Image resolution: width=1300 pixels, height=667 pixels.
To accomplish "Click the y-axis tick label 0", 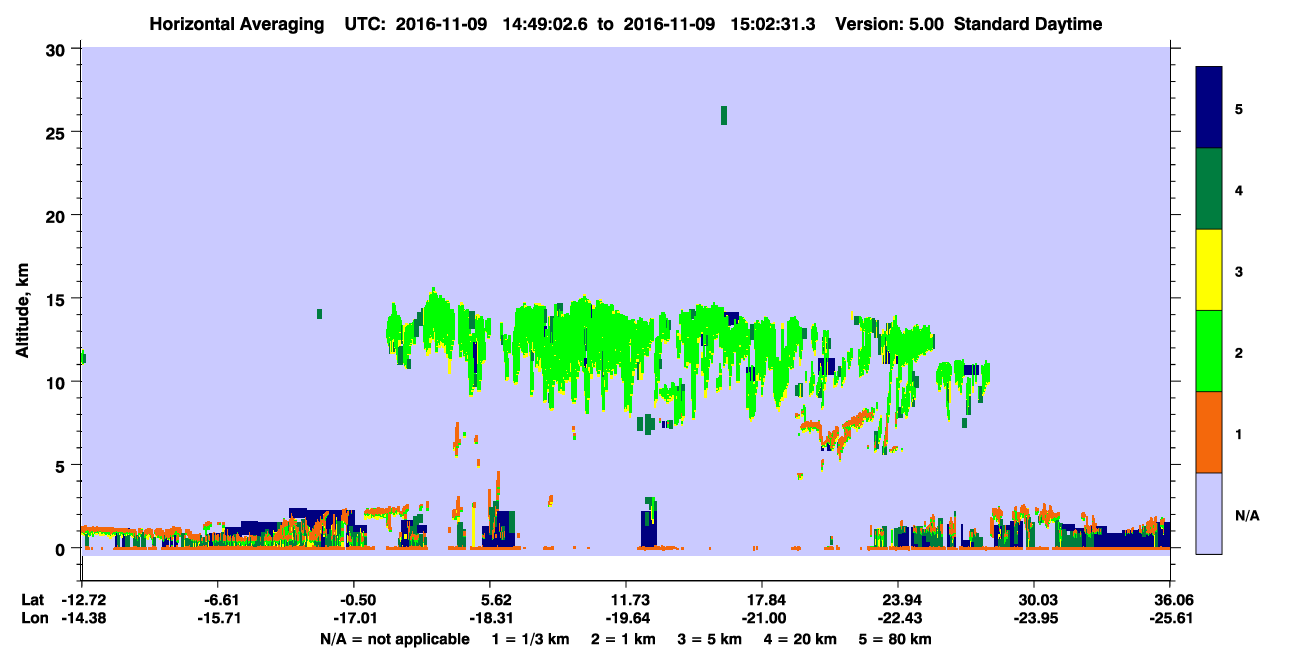I will pyautogui.click(x=62, y=548).
